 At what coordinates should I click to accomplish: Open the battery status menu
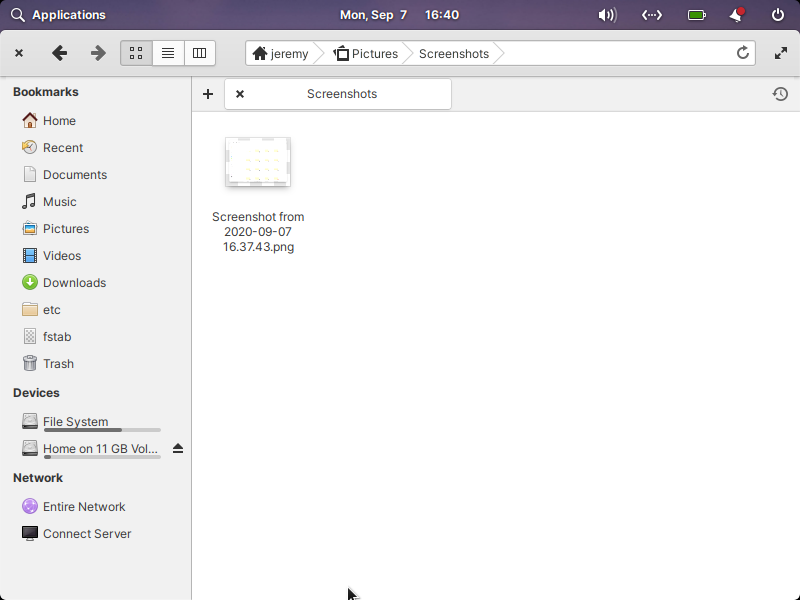[695, 14]
